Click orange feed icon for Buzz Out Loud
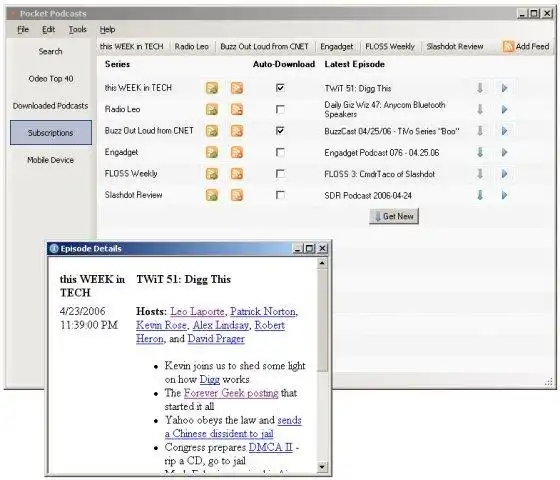The width and height of the screenshot is (560, 480). (x=237, y=131)
